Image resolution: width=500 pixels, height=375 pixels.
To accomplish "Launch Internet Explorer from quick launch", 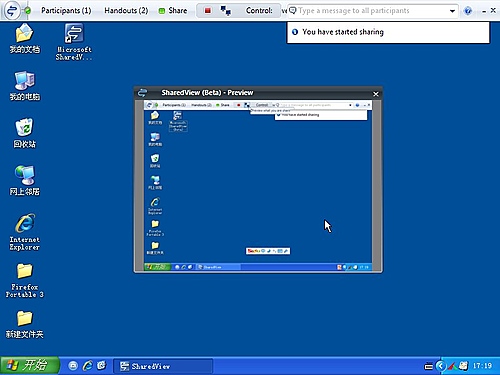I will pyautogui.click(x=88, y=366).
